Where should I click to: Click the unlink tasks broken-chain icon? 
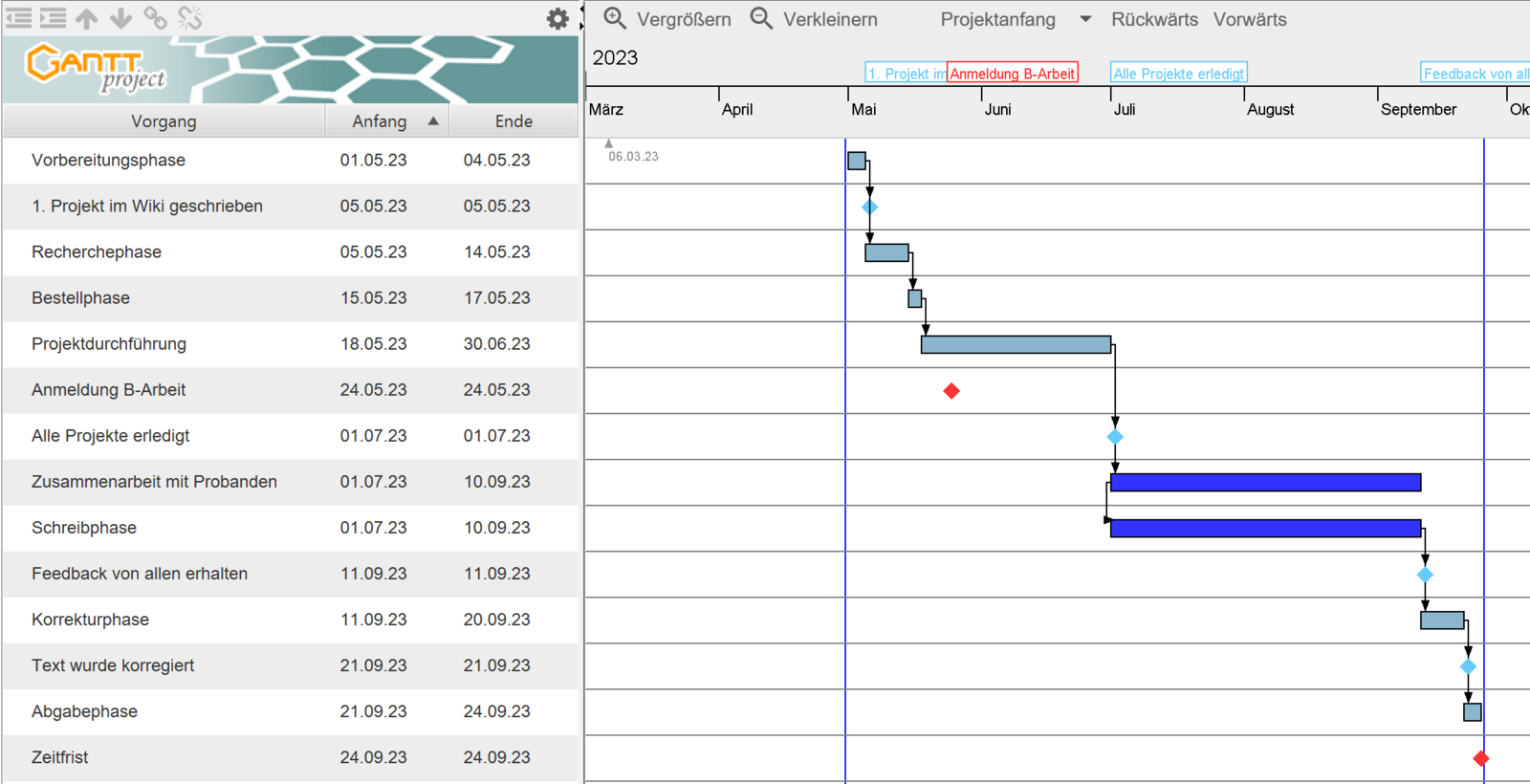[x=190, y=18]
